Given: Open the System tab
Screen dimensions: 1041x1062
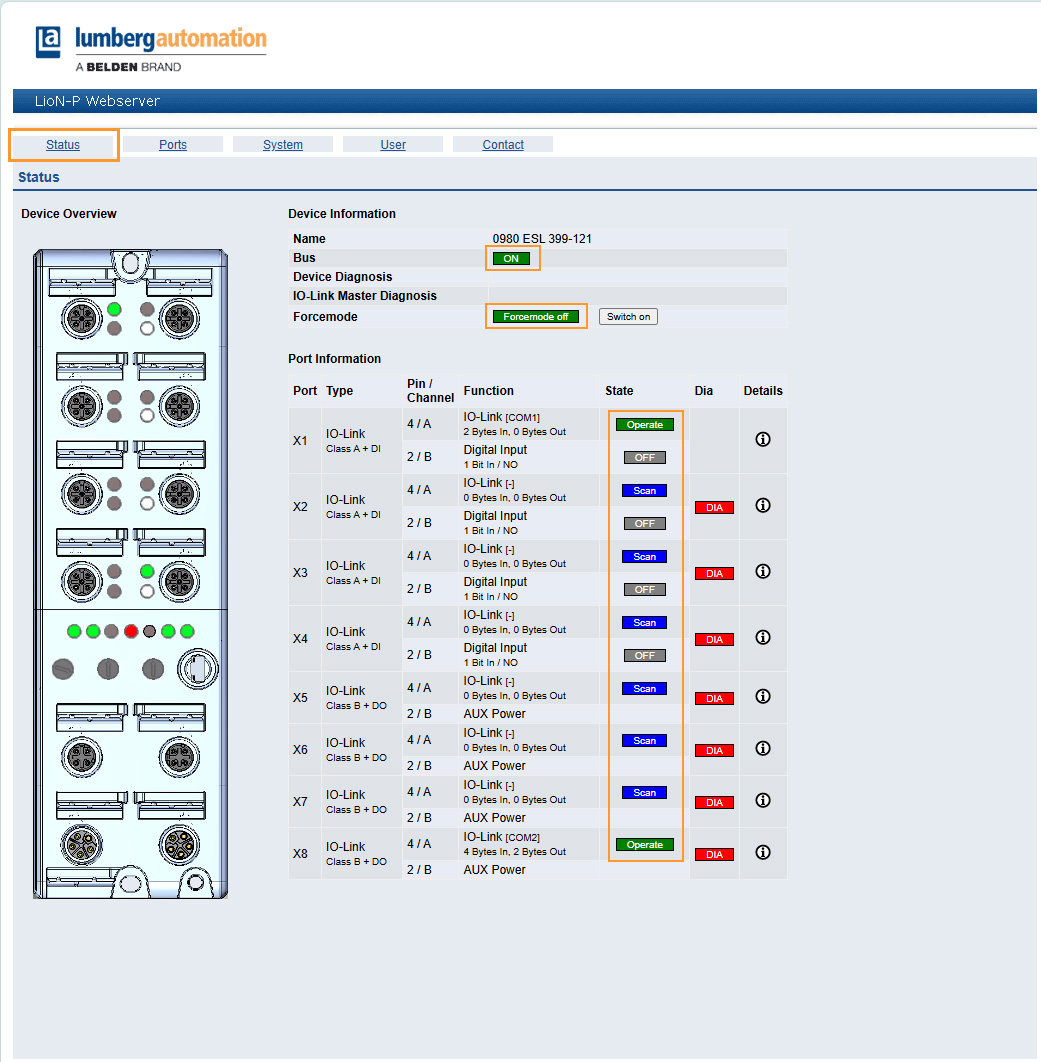Looking at the screenshot, I should (283, 144).
